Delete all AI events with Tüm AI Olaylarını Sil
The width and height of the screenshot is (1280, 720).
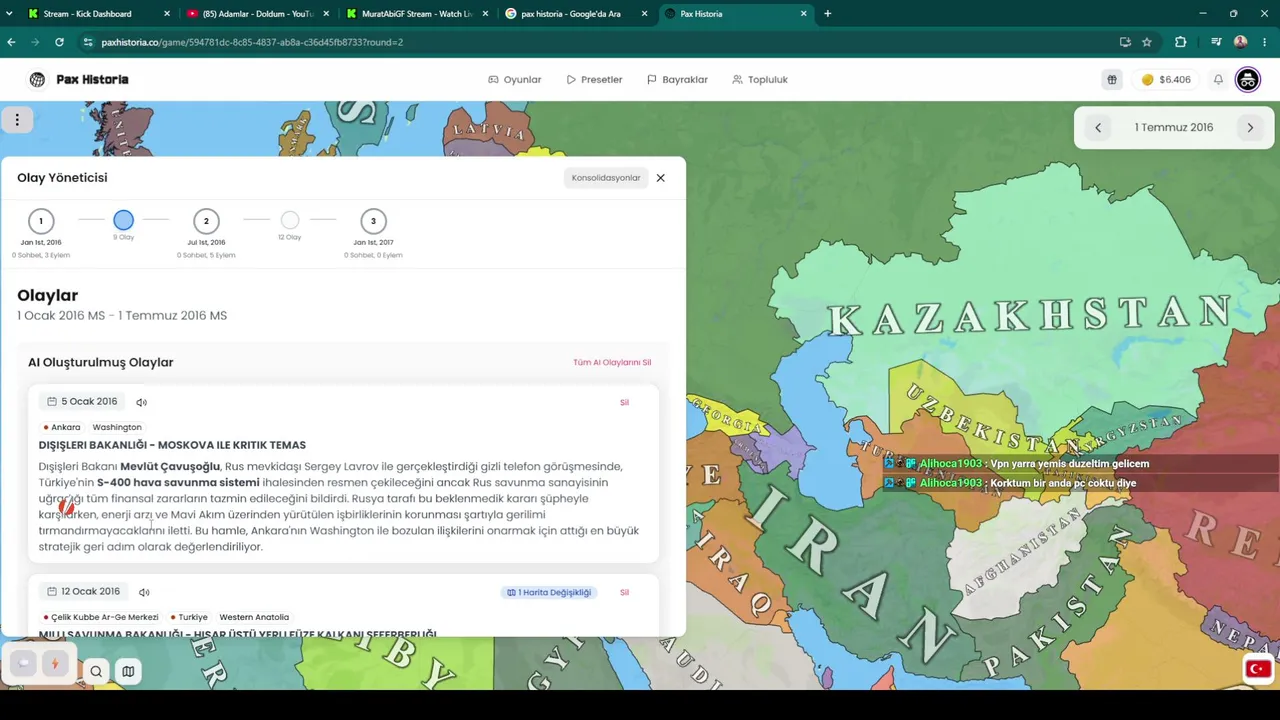(x=612, y=362)
